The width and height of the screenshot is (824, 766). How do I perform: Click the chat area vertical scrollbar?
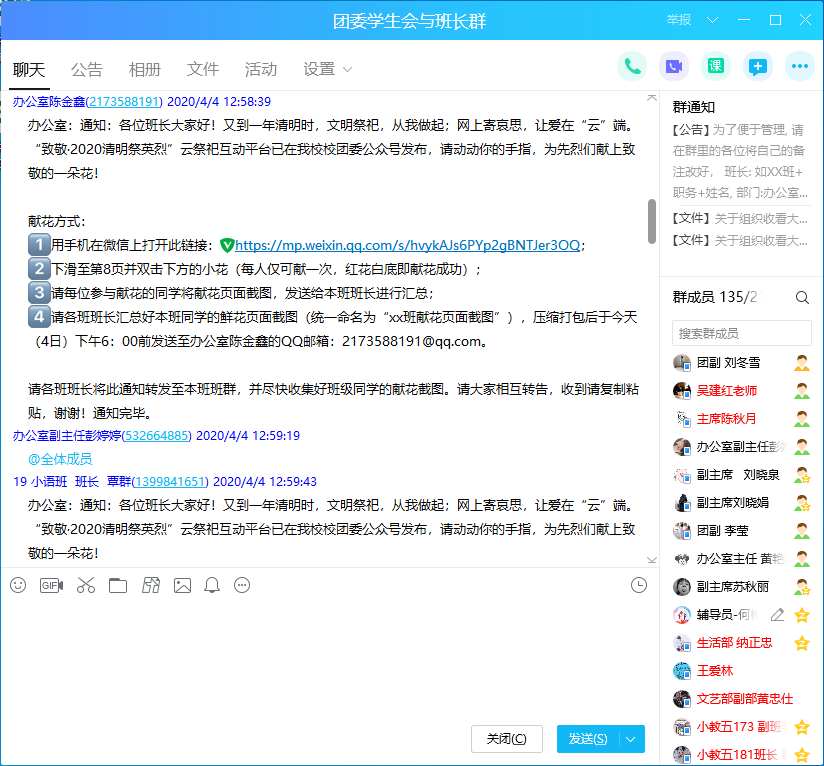[x=652, y=221]
